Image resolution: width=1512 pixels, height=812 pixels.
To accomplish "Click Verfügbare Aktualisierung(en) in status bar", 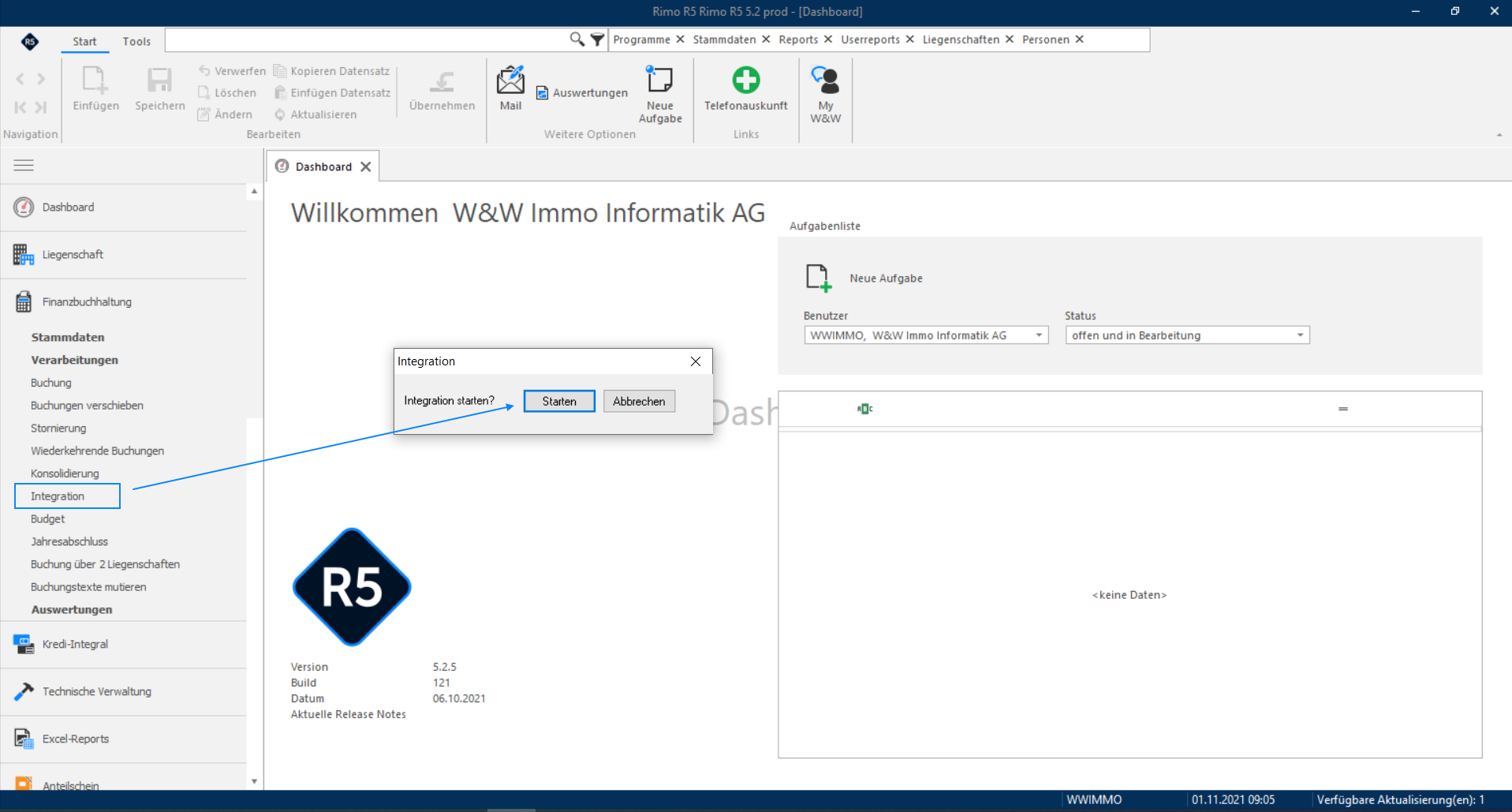I will (x=1401, y=800).
